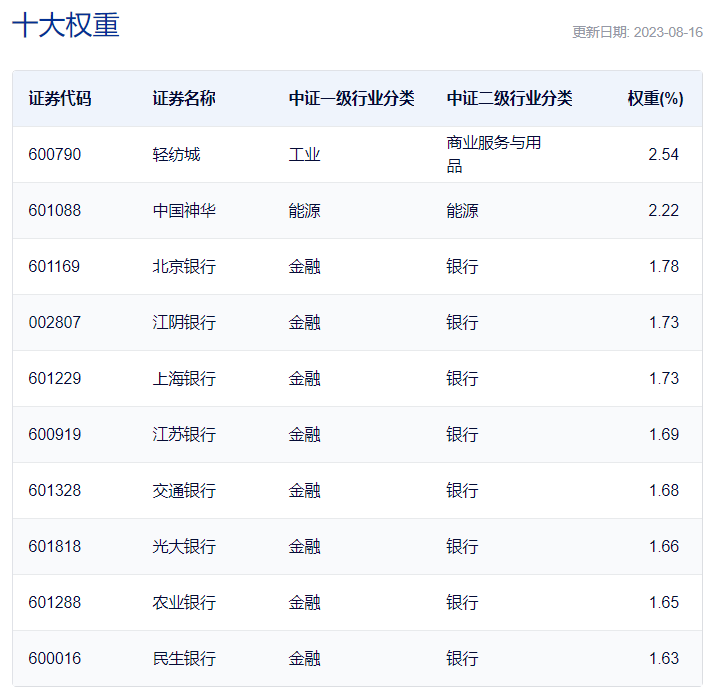
Task: Select stock name 北京银行
Action: pyautogui.click(x=184, y=266)
